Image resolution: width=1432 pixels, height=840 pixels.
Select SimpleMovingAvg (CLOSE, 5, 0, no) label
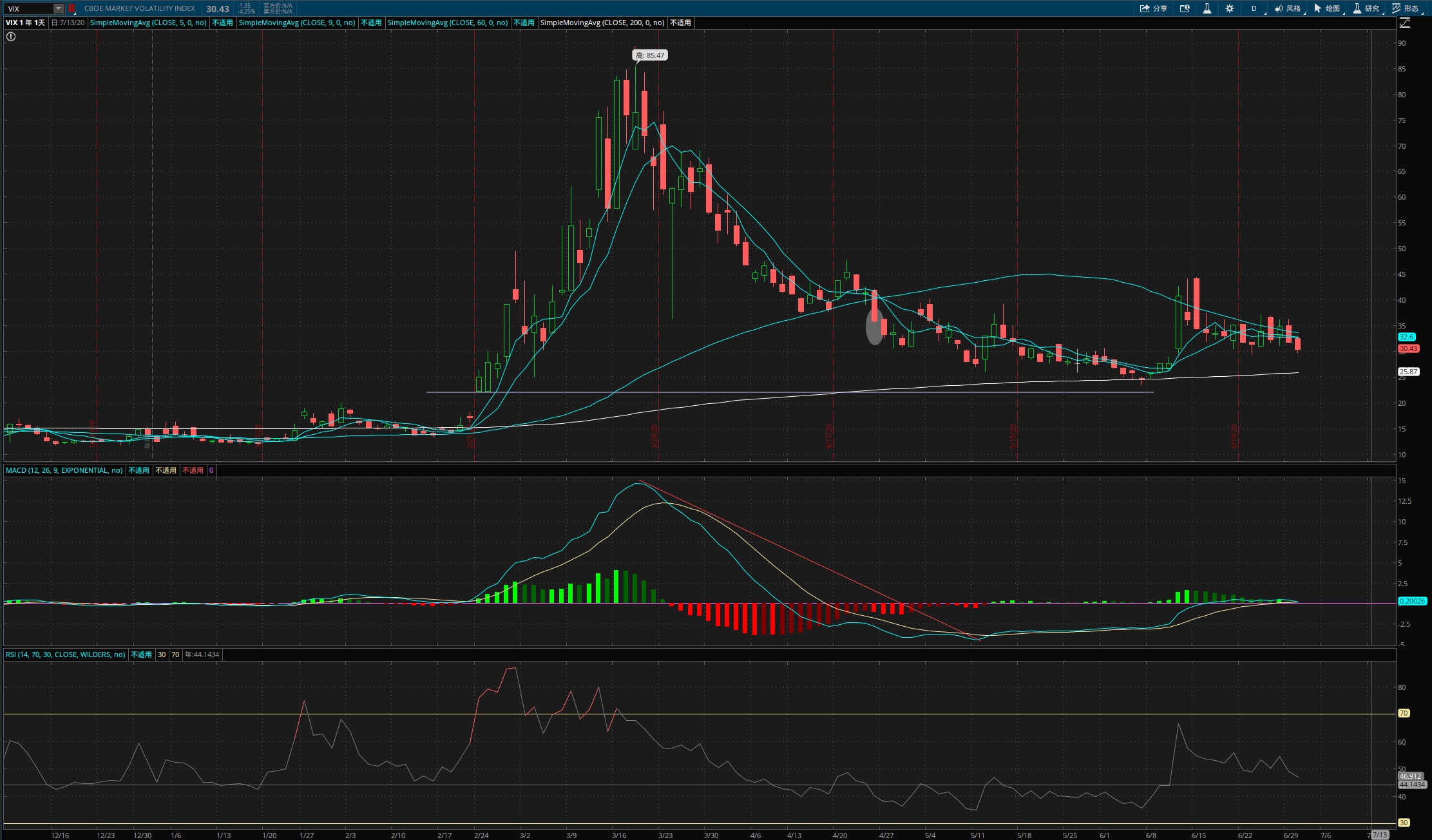pyautogui.click(x=148, y=23)
